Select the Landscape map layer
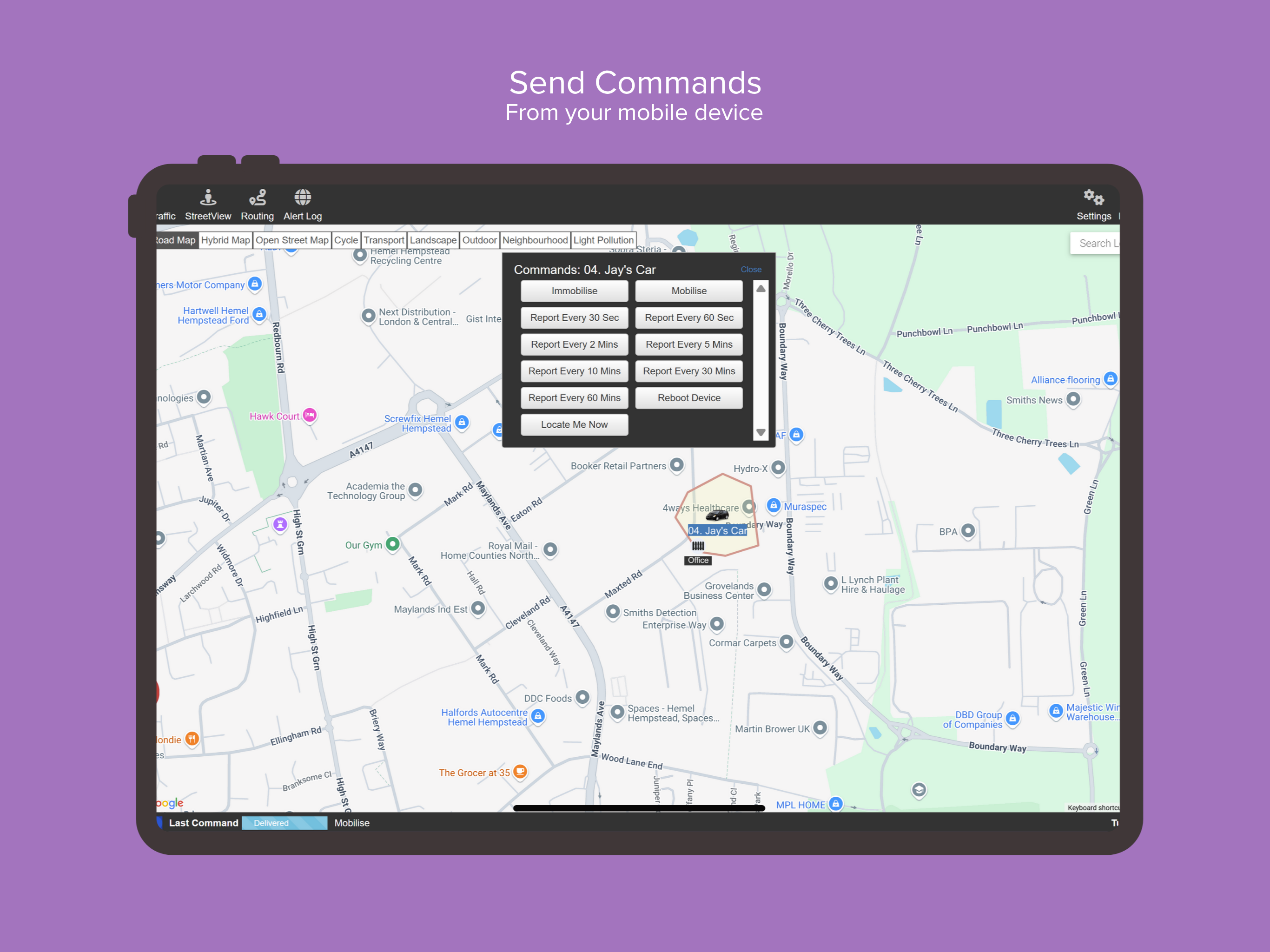 pyautogui.click(x=433, y=240)
